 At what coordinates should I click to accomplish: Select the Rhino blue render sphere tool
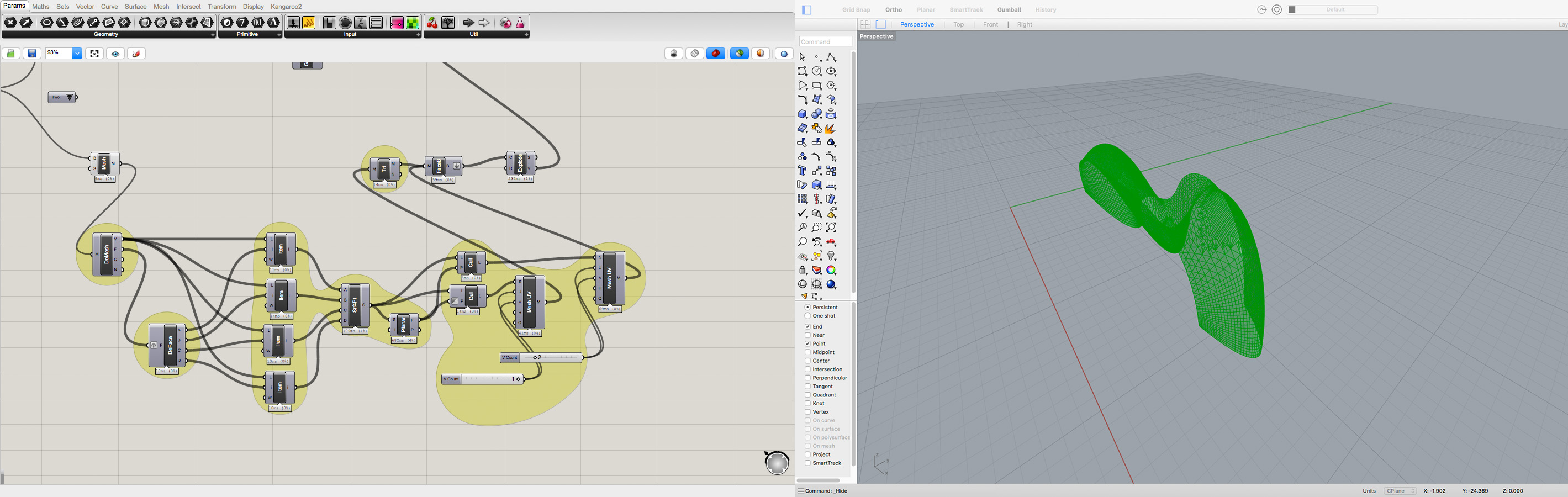click(x=831, y=284)
